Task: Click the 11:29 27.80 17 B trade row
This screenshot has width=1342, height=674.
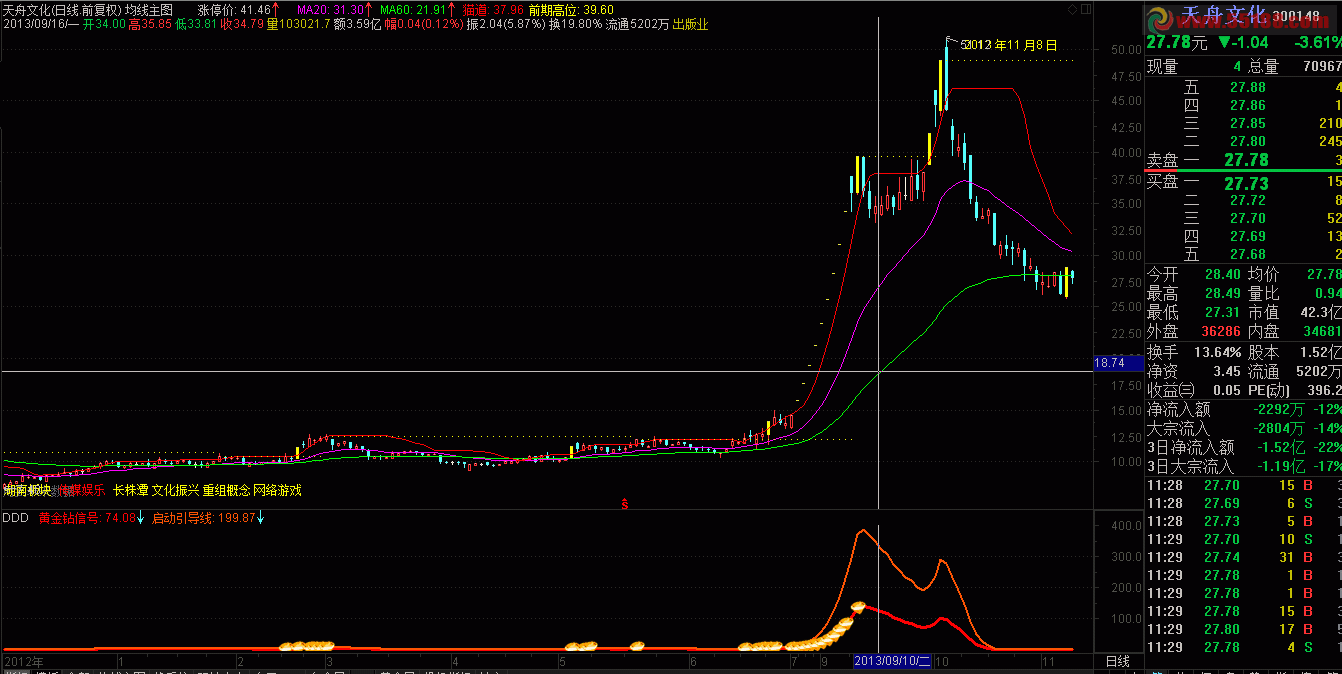Action: click(x=1244, y=629)
